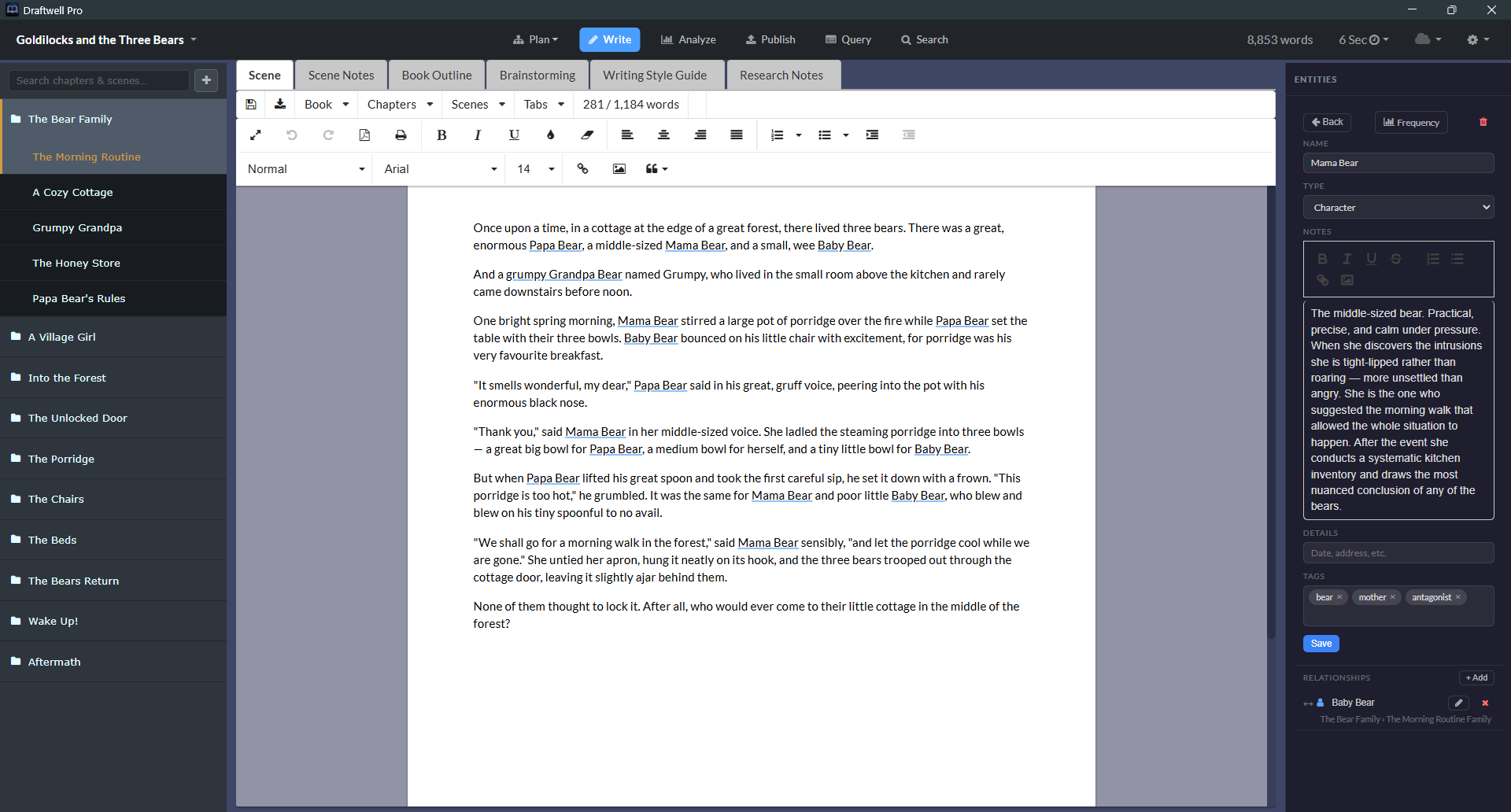
Task: Switch to the Book Outline tab
Action: [437, 76]
